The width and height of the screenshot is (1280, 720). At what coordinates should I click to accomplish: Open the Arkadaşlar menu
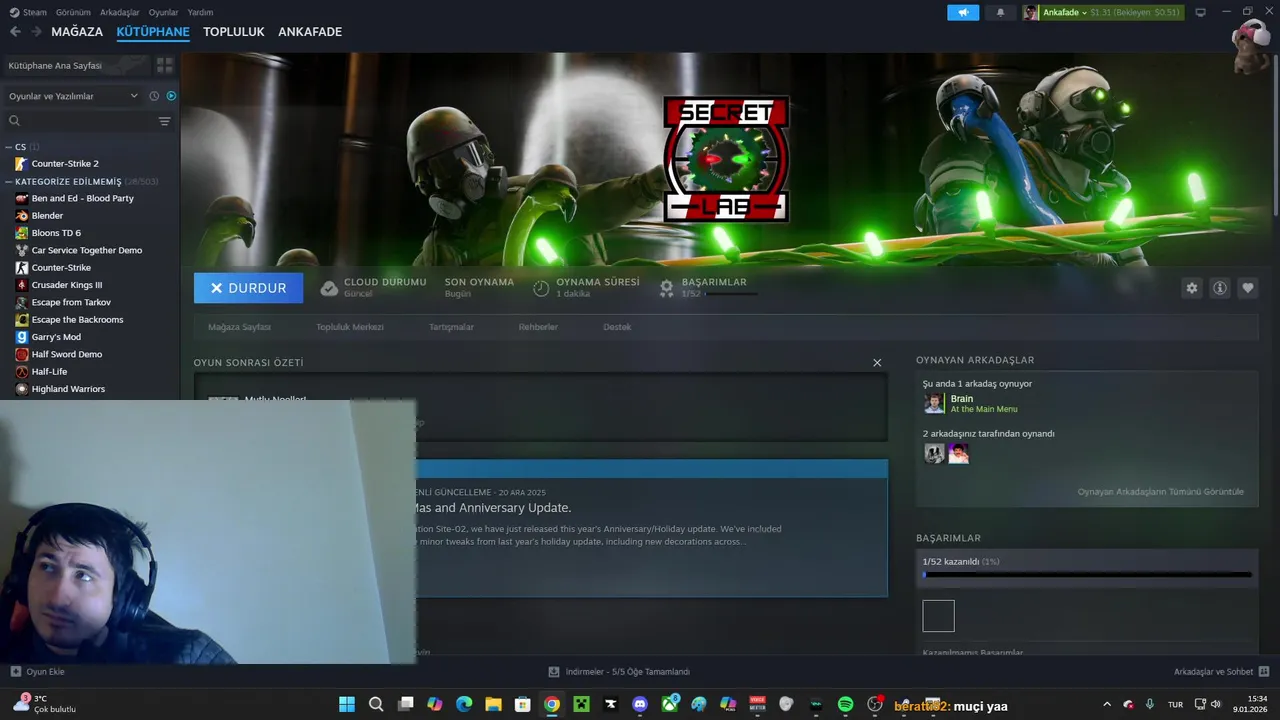[120, 12]
